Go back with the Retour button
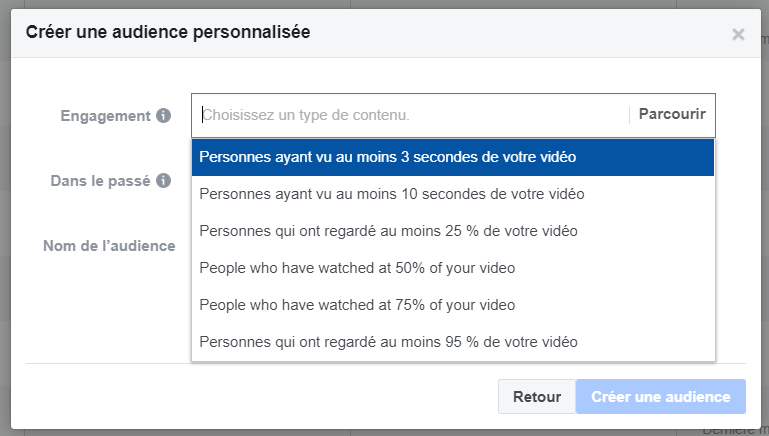Viewport: 769px width, 436px height. [x=537, y=396]
